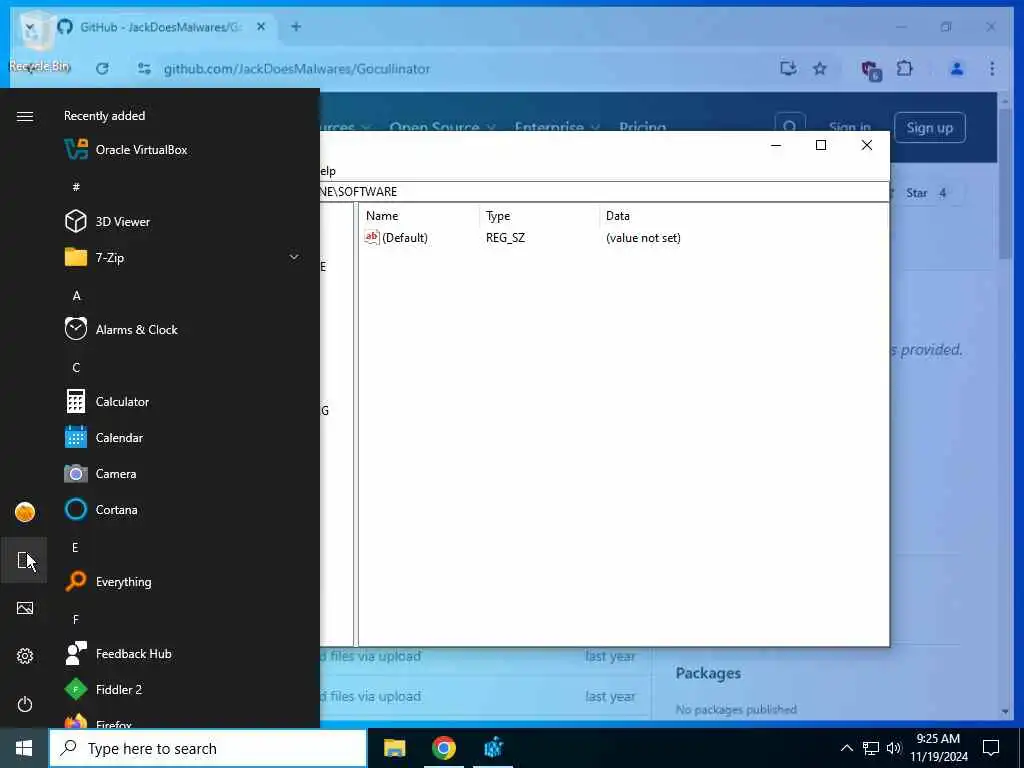This screenshot has width=1024, height=768.
Task: Close the GitHub browser tab
Action: (x=261, y=27)
